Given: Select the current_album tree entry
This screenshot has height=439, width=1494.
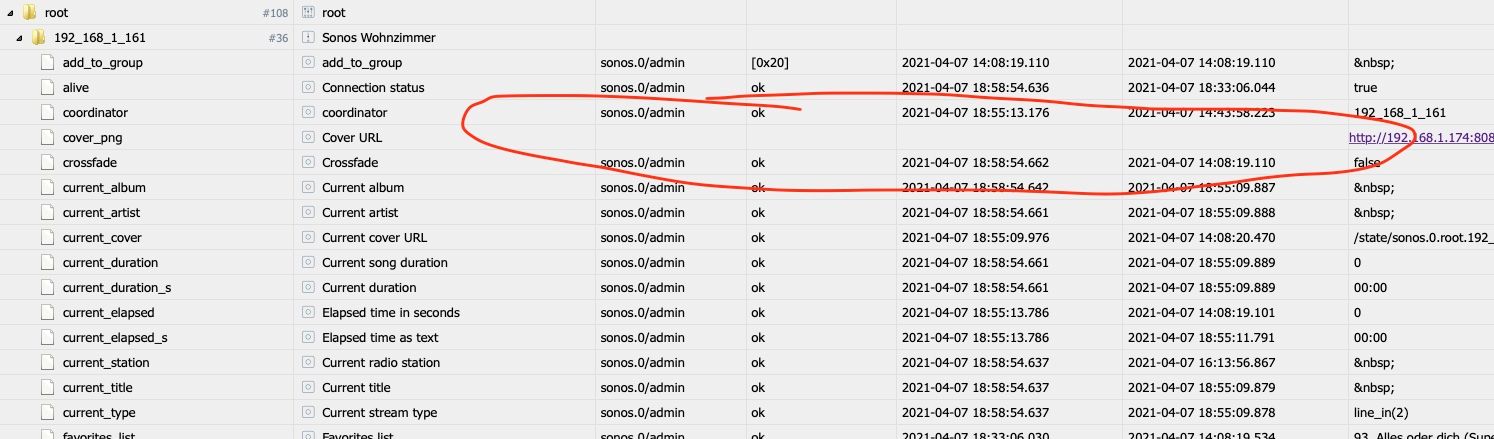Looking at the screenshot, I should pyautogui.click(x=104, y=187).
